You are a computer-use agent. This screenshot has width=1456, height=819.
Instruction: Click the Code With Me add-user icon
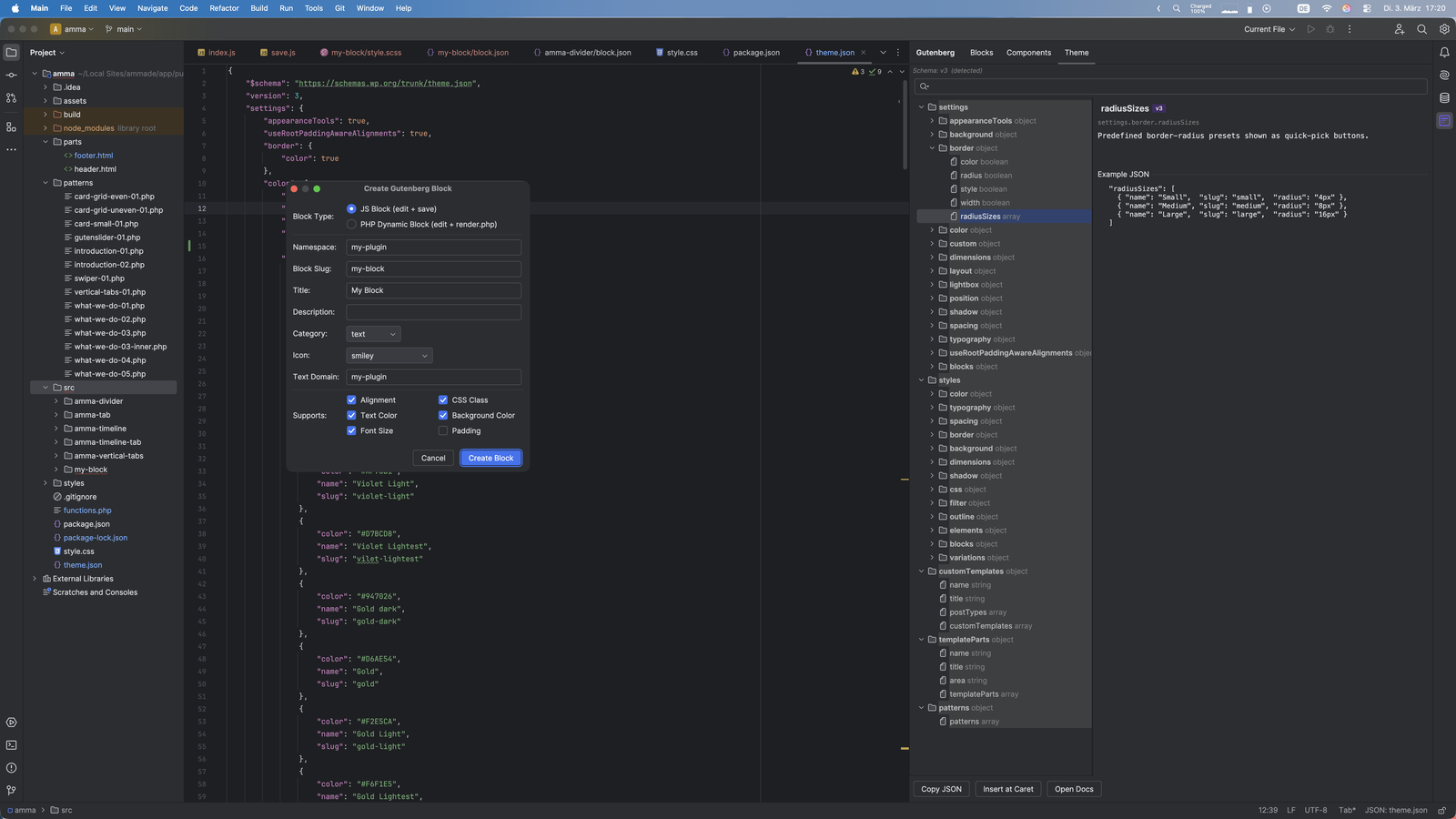(x=1400, y=29)
